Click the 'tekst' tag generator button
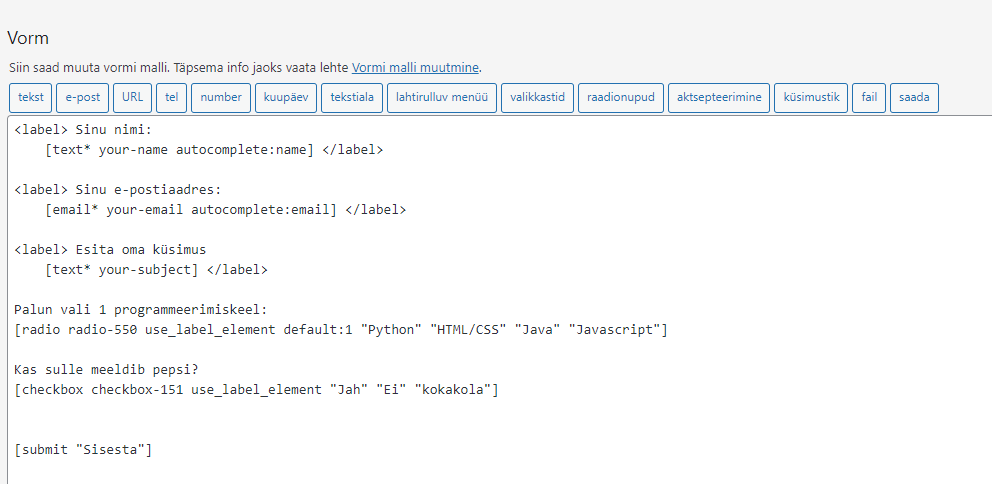The height and width of the screenshot is (484, 992). tap(31, 97)
